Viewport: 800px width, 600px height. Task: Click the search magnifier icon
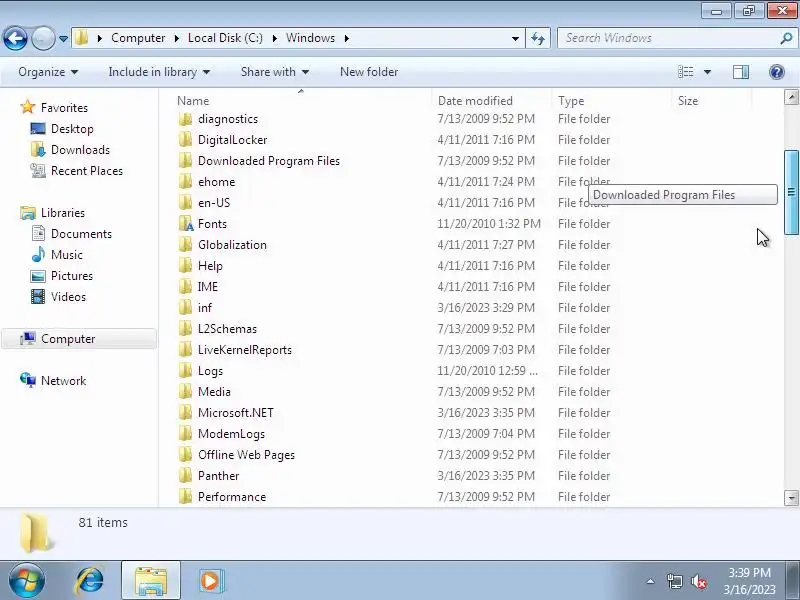(x=786, y=38)
